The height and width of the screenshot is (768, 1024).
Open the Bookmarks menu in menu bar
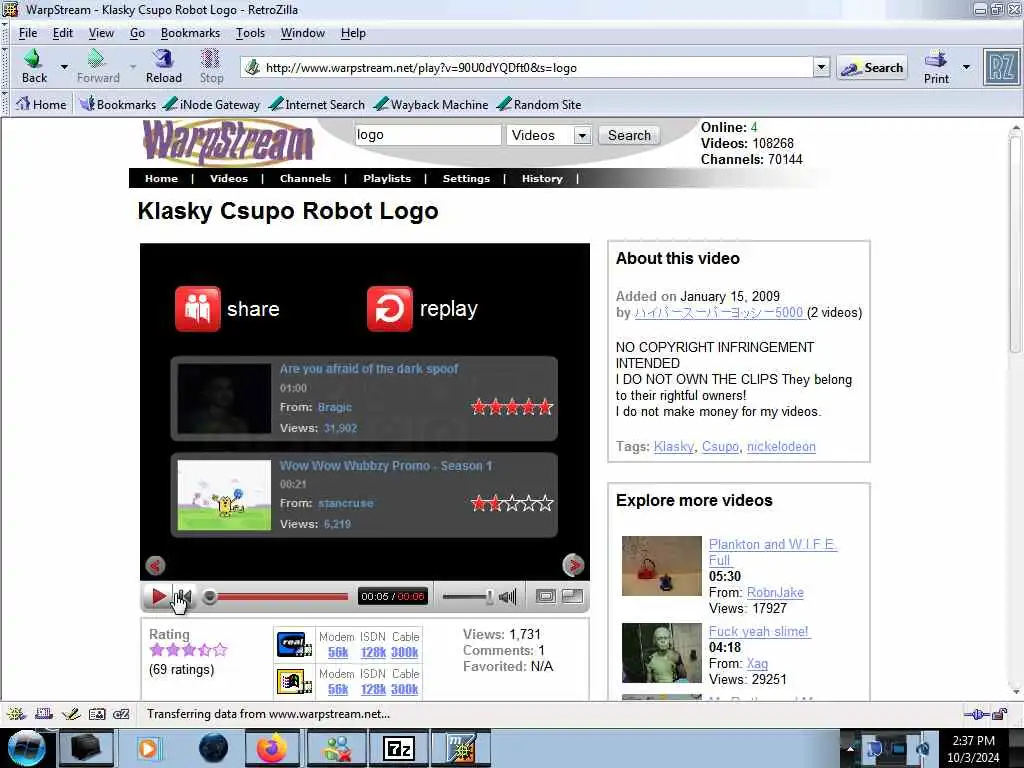tap(190, 33)
